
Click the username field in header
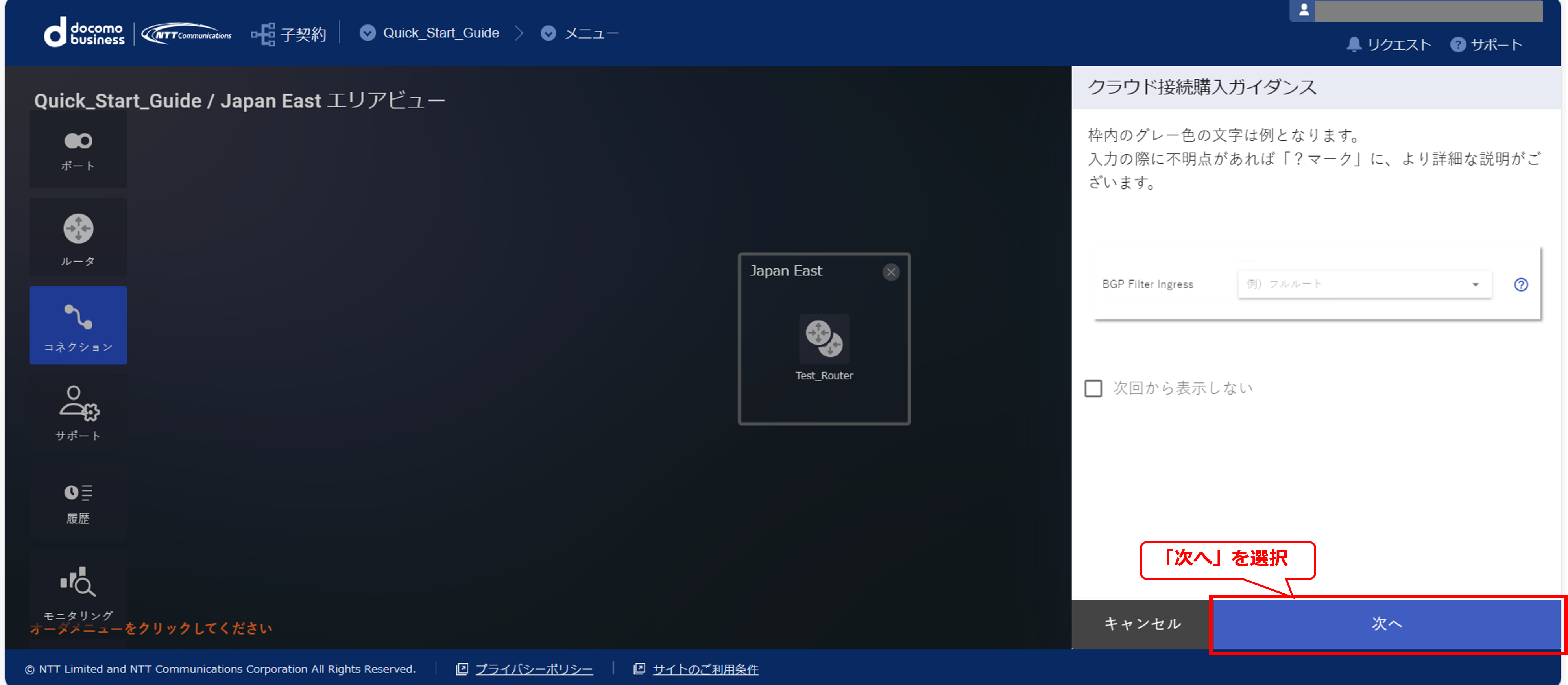point(1429,10)
